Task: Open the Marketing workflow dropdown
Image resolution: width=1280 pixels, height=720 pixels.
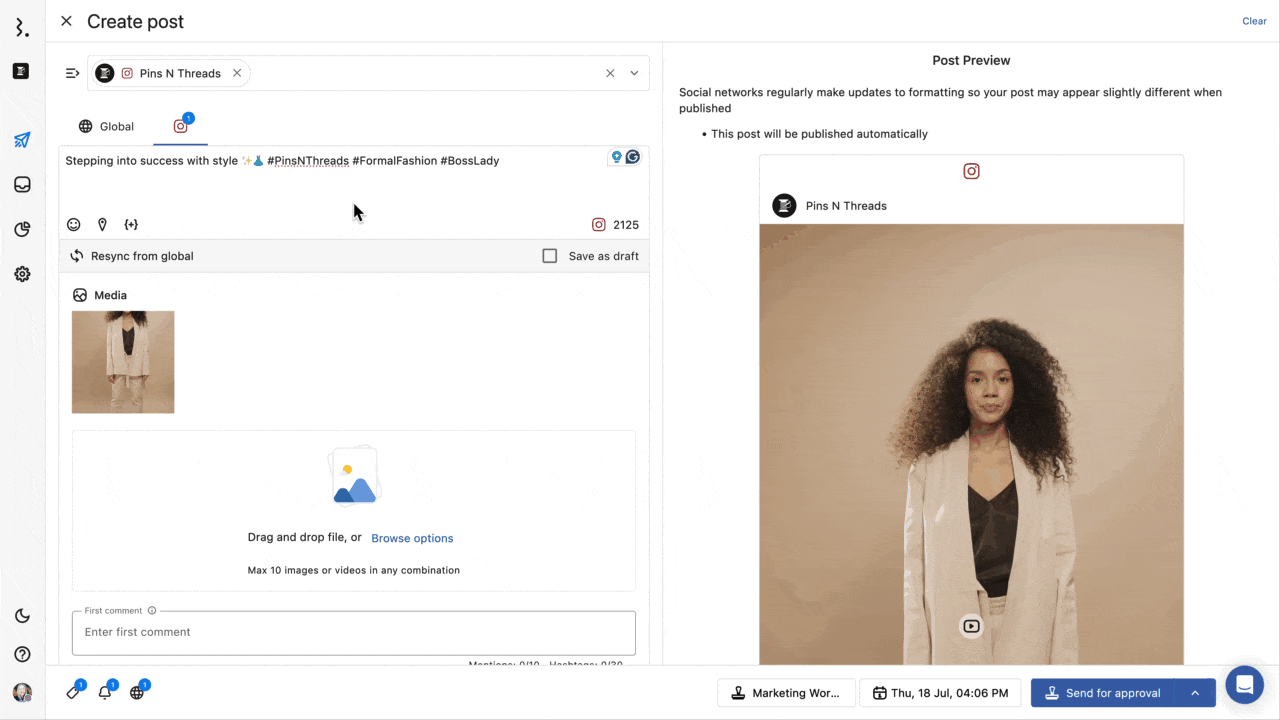Action: click(786, 693)
